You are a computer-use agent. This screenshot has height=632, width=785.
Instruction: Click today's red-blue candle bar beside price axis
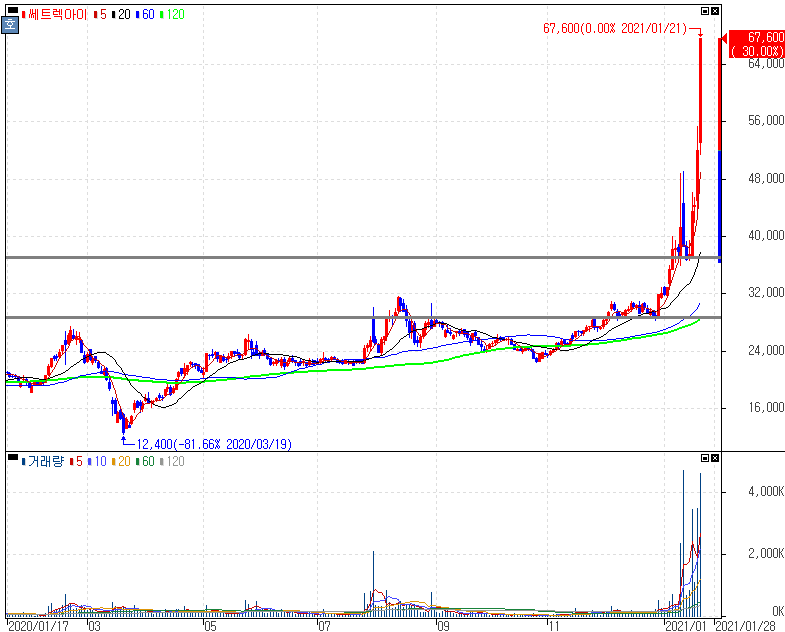[720, 150]
